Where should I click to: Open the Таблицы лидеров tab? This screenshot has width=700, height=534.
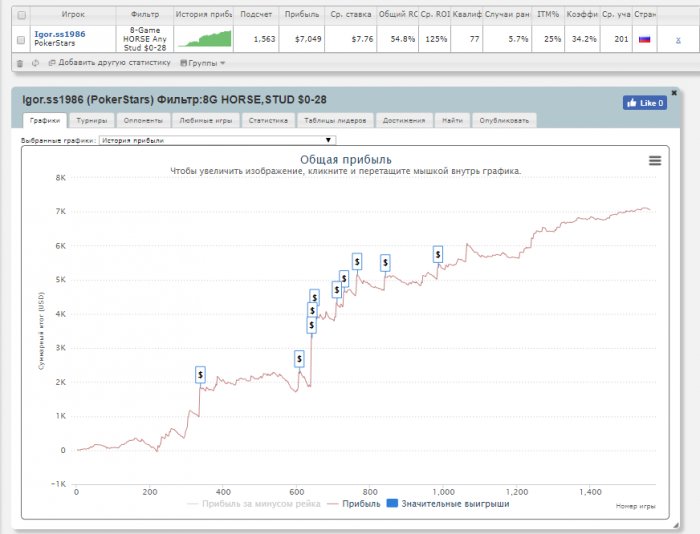(335, 121)
